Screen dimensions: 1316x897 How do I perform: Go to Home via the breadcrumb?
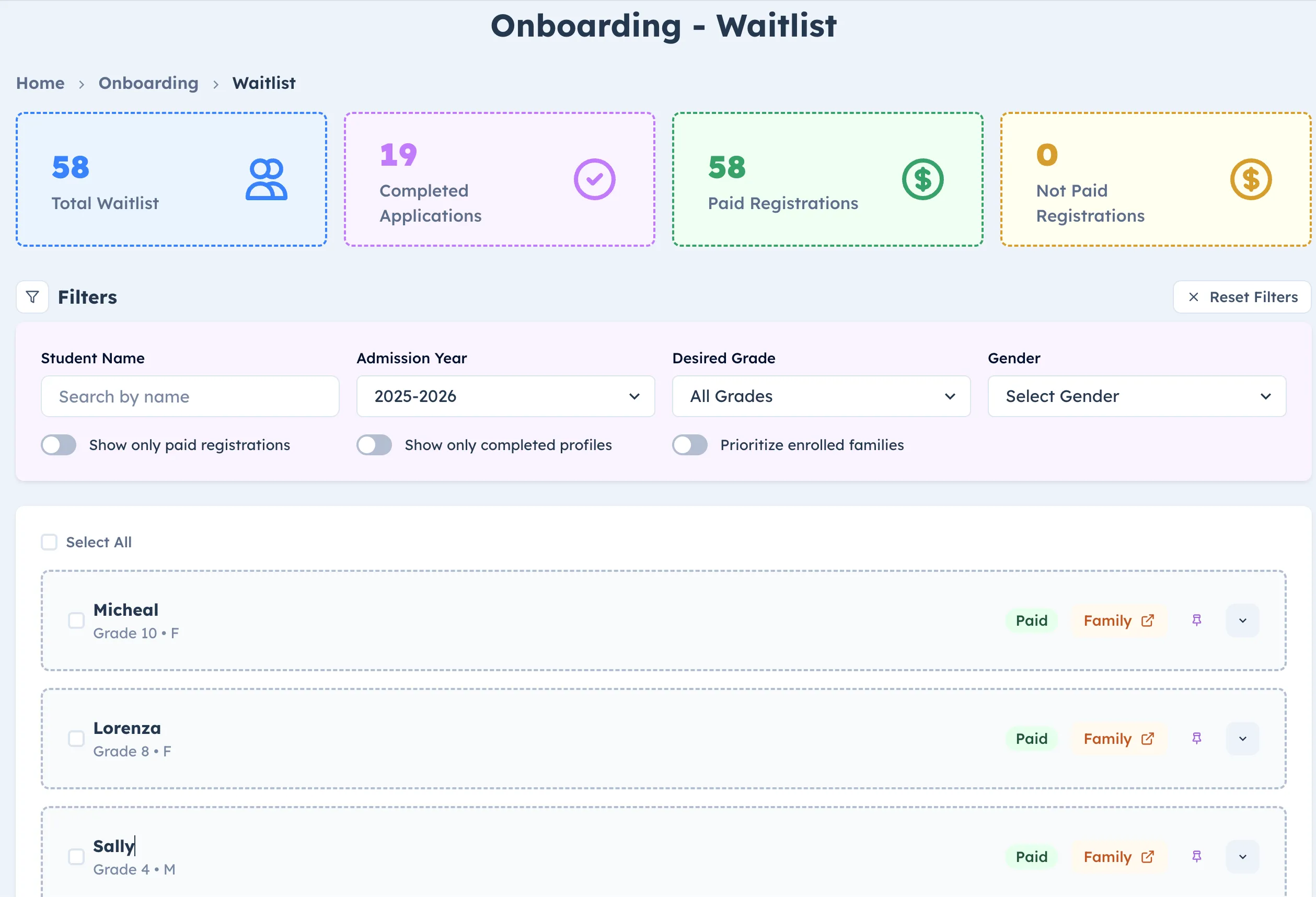click(40, 83)
